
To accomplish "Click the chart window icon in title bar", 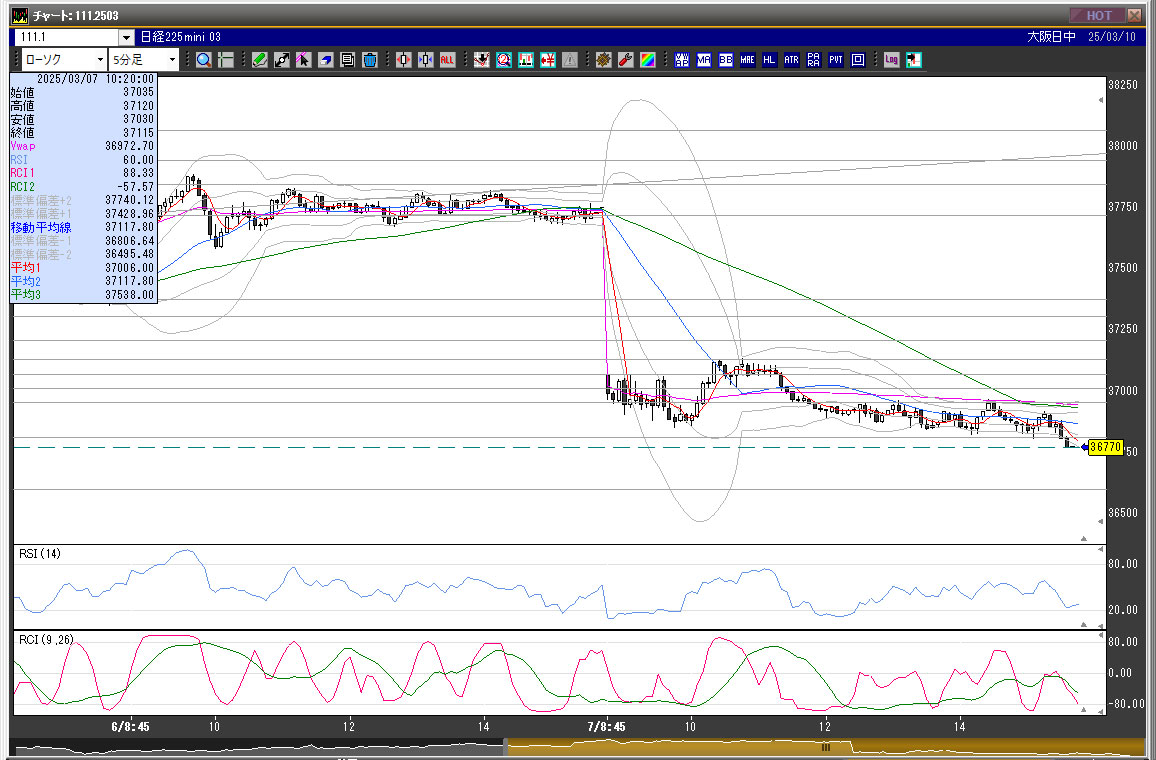I will coord(20,15).
